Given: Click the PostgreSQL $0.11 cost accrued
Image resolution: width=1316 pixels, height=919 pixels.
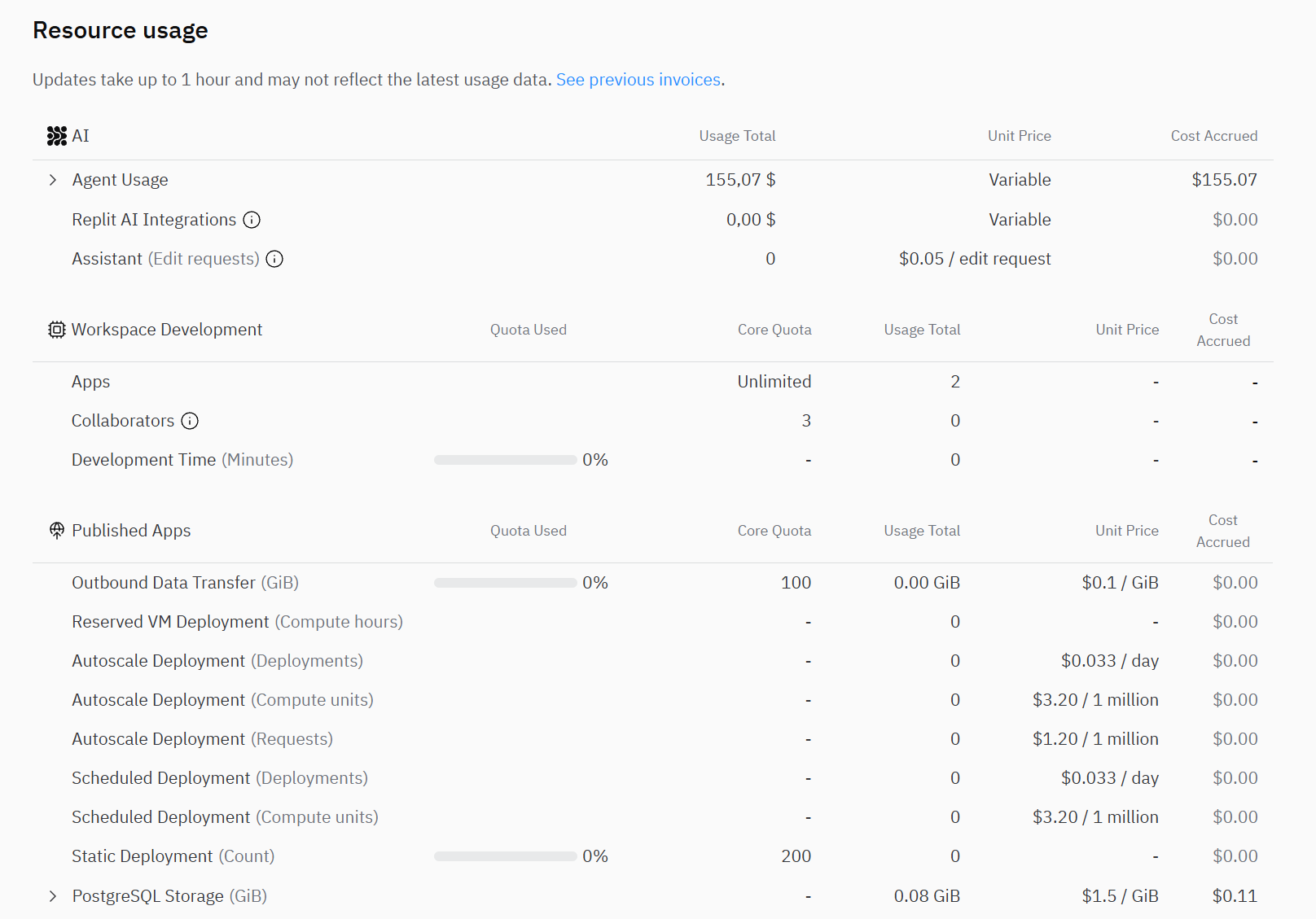Looking at the screenshot, I should [x=1235, y=896].
